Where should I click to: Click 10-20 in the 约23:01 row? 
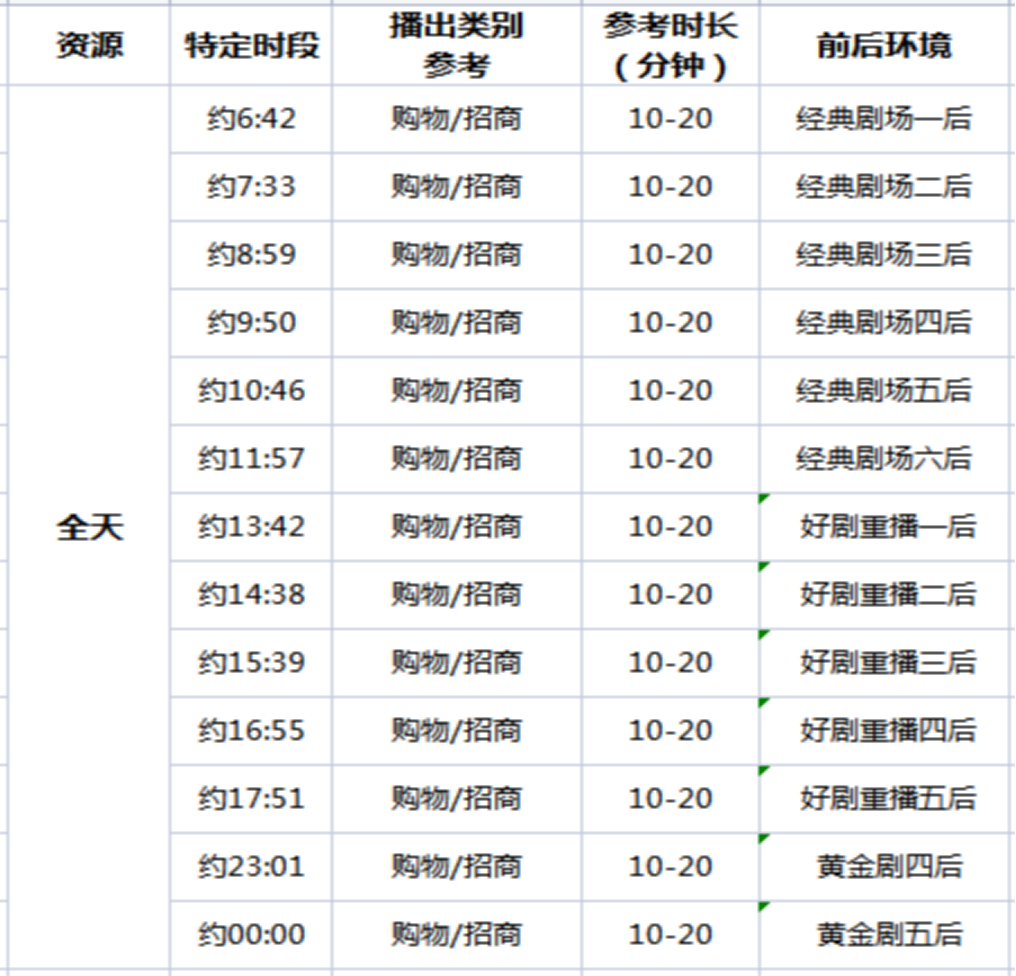[x=671, y=866]
